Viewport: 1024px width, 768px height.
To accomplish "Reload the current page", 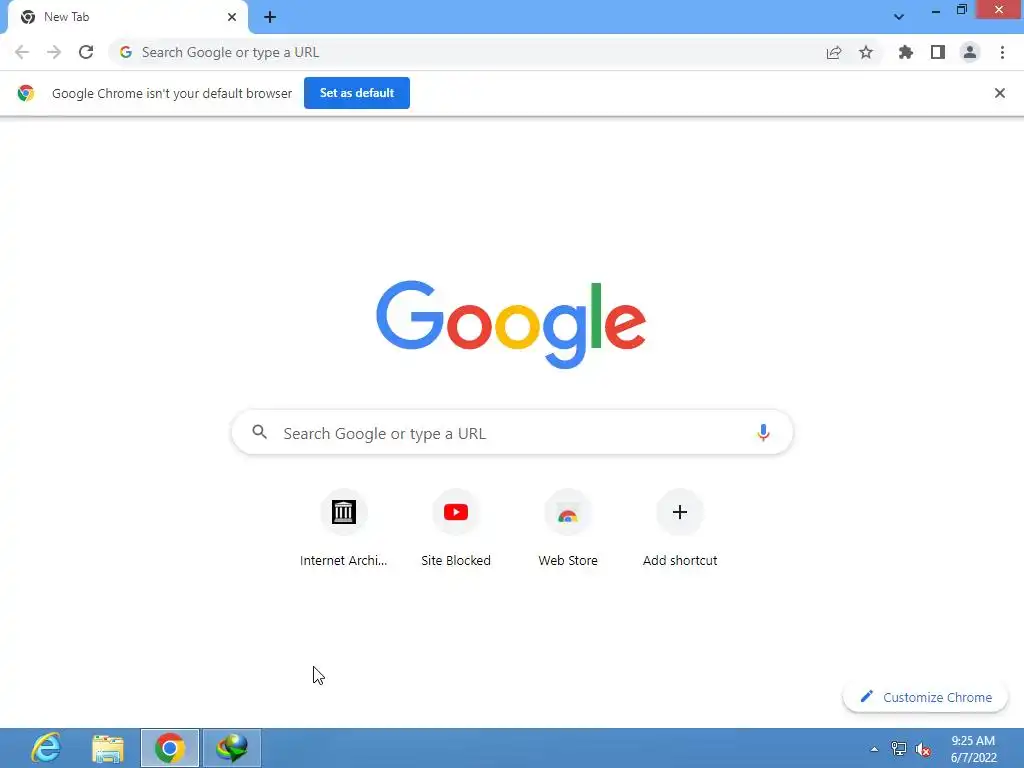I will tap(86, 52).
